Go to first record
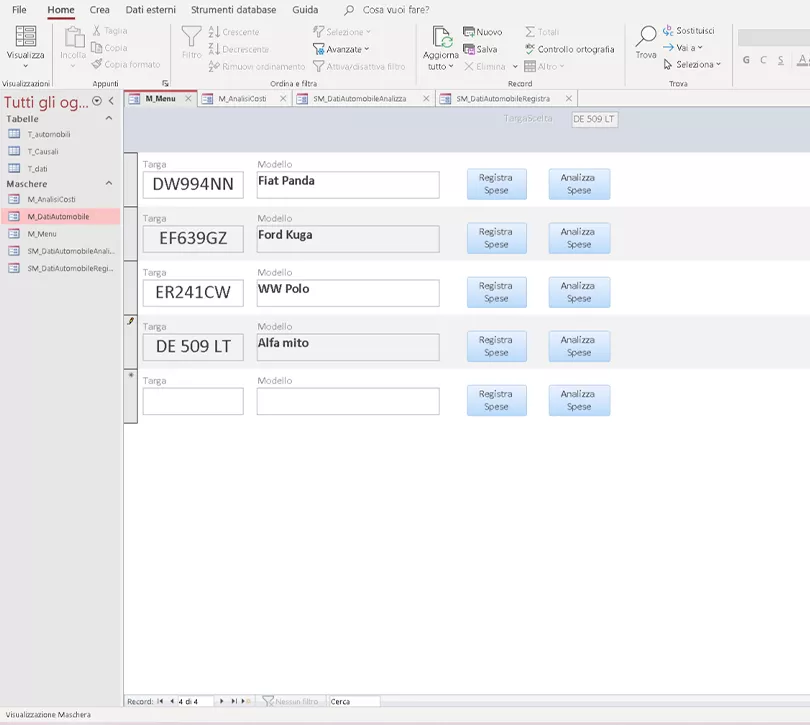Image resolution: width=810 pixels, height=725 pixels. pos(160,701)
